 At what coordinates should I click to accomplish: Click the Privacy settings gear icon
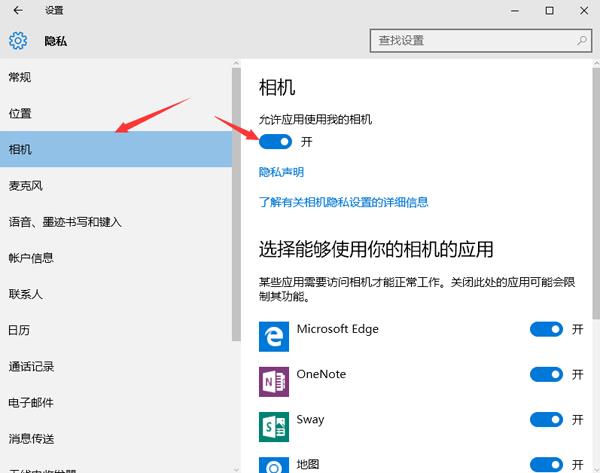pyautogui.click(x=18, y=41)
